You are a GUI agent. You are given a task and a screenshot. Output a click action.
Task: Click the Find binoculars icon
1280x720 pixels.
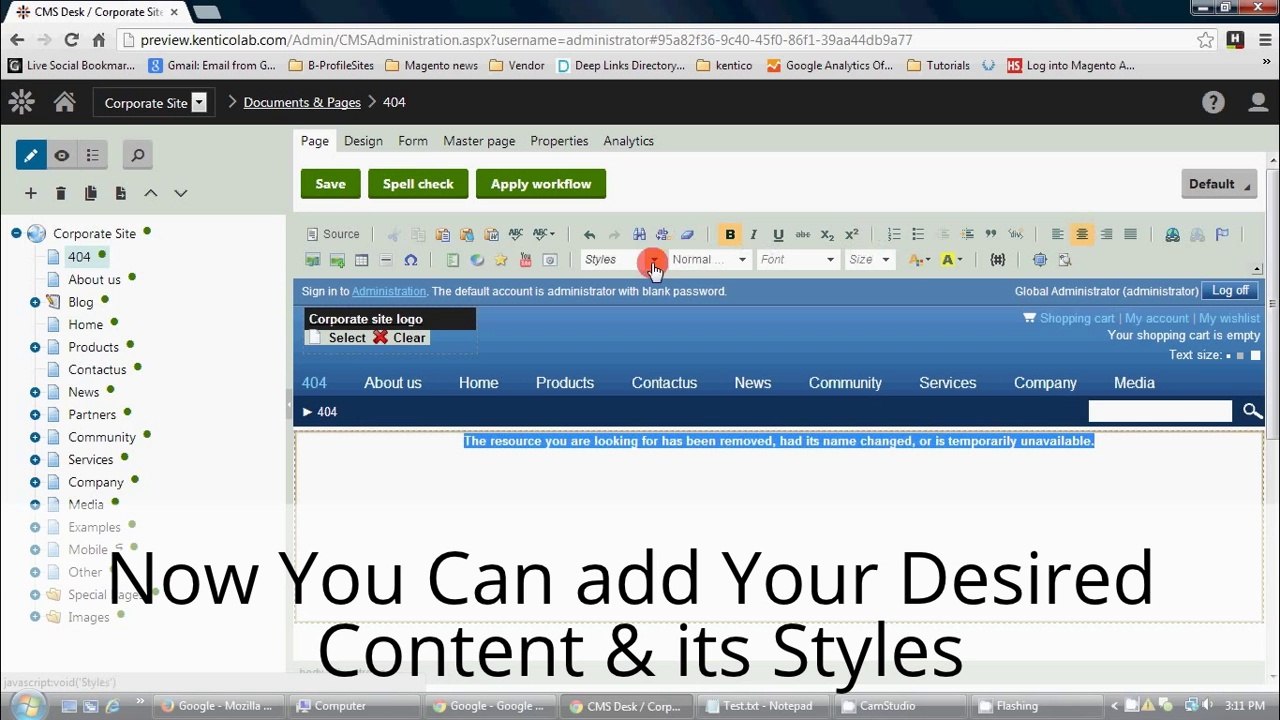coord(639,234)
